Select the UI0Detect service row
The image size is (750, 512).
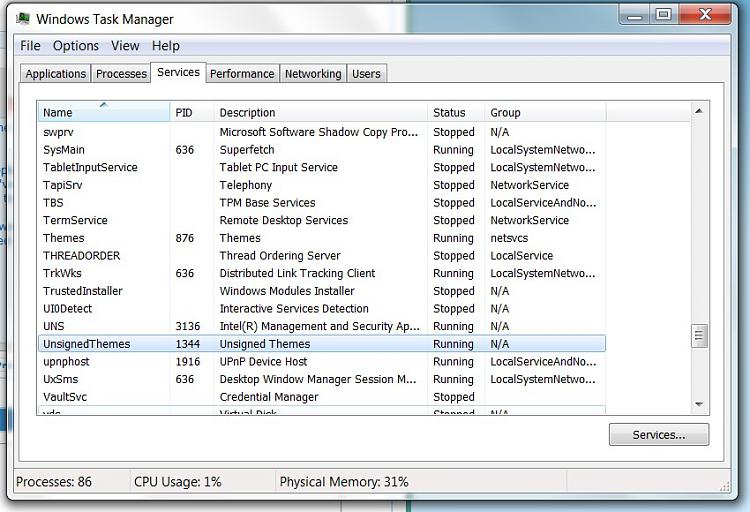(321, 309)
